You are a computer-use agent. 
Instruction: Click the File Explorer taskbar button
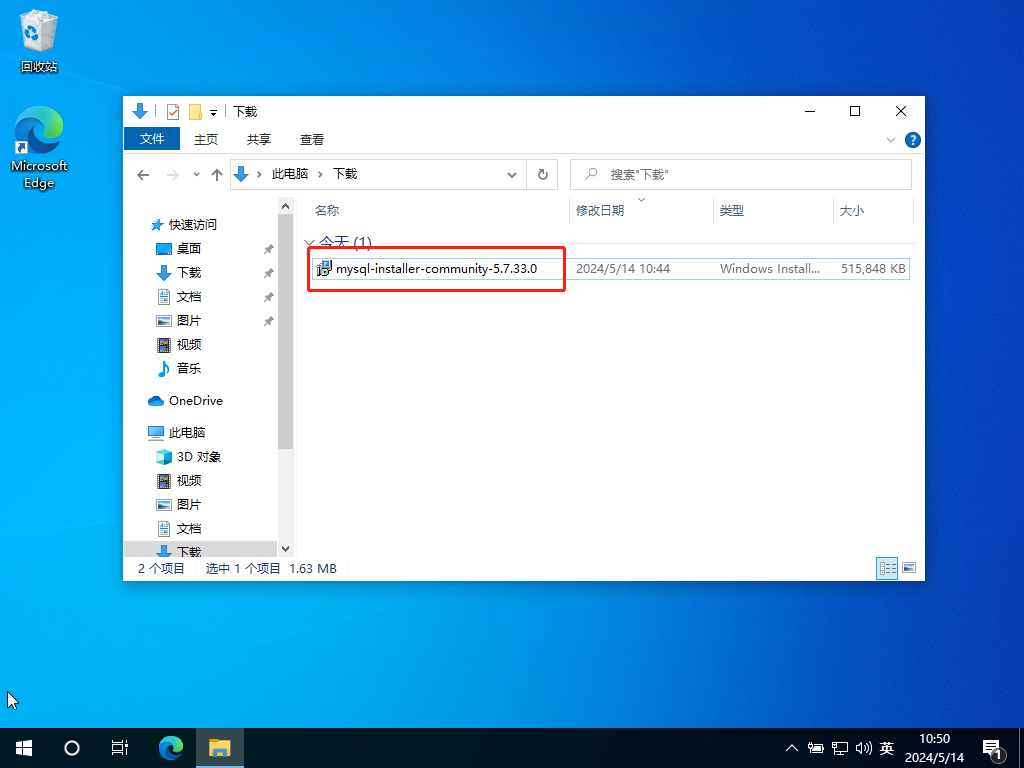tap(219, 748)
